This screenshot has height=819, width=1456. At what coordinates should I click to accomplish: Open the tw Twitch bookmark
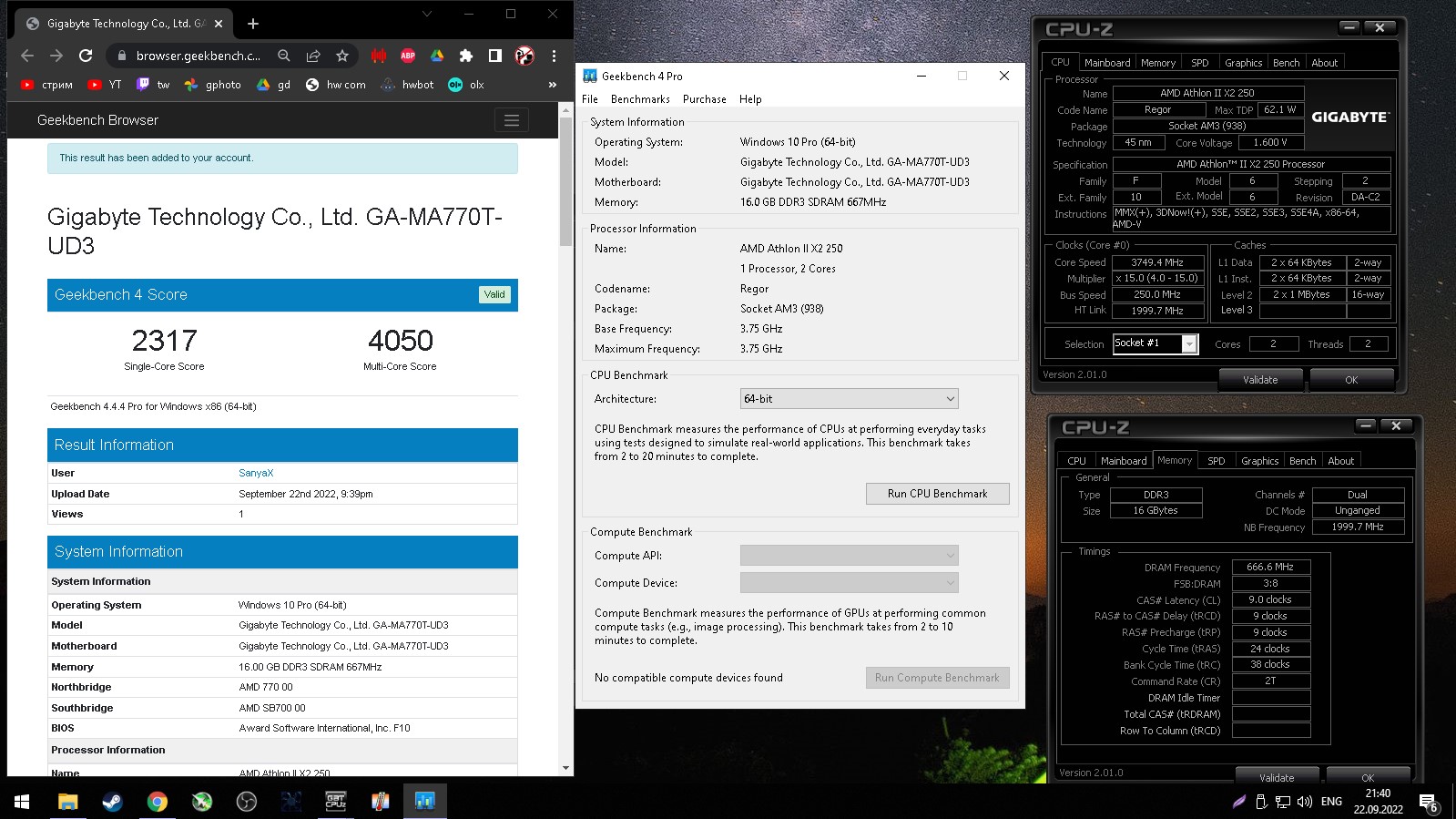(154, 85)
